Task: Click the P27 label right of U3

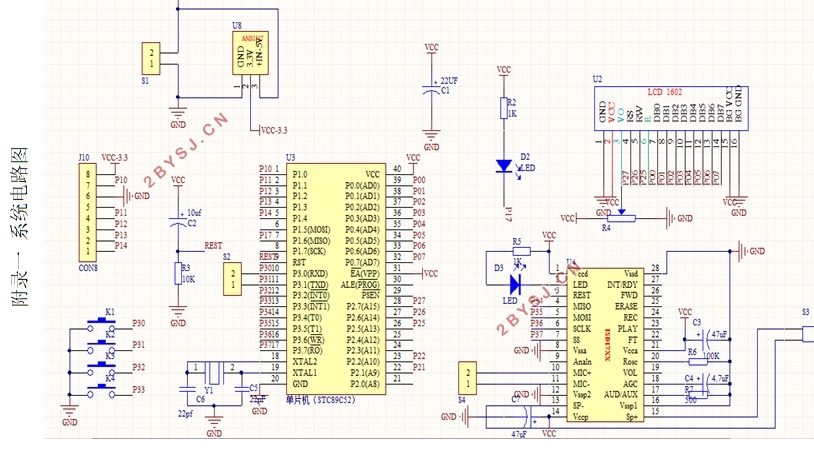Action: [419, 300]
